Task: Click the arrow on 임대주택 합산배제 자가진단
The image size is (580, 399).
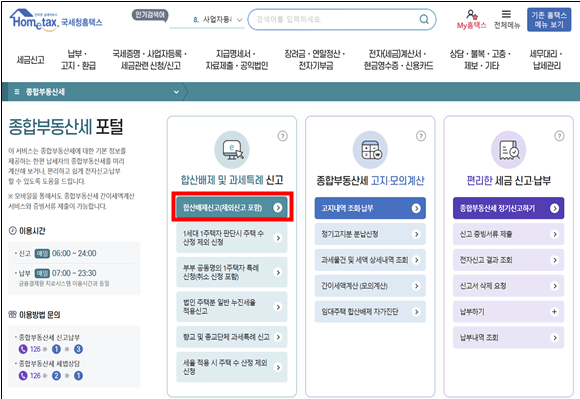Action: click(x=417, y=312)
